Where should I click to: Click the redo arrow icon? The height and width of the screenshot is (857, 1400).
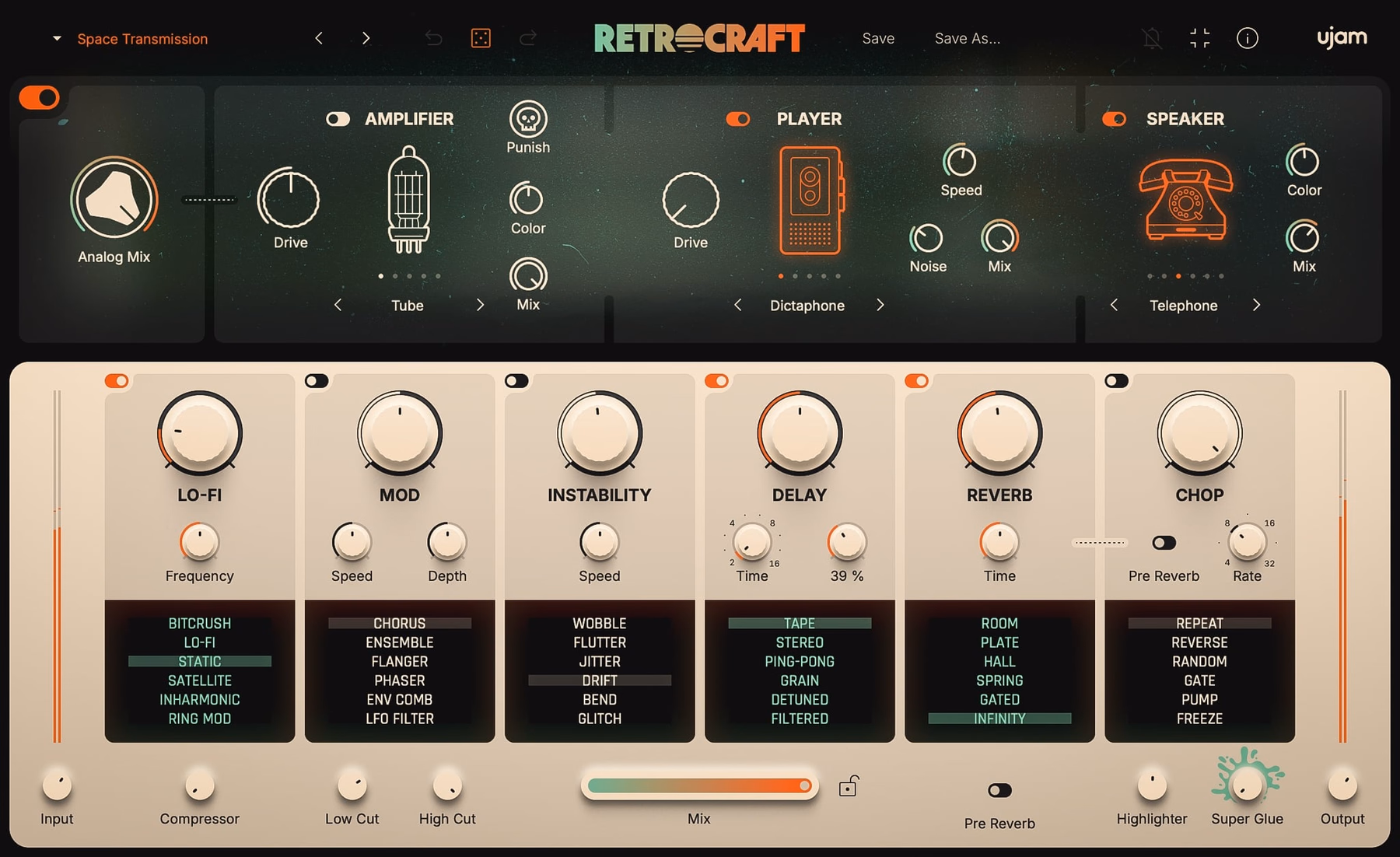528,38
